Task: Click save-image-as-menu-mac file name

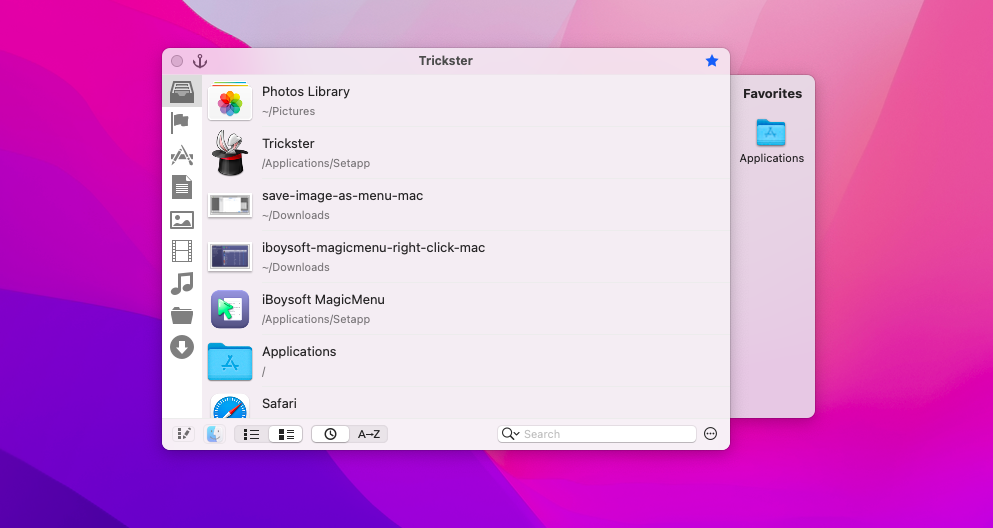Action: [343, 196]
